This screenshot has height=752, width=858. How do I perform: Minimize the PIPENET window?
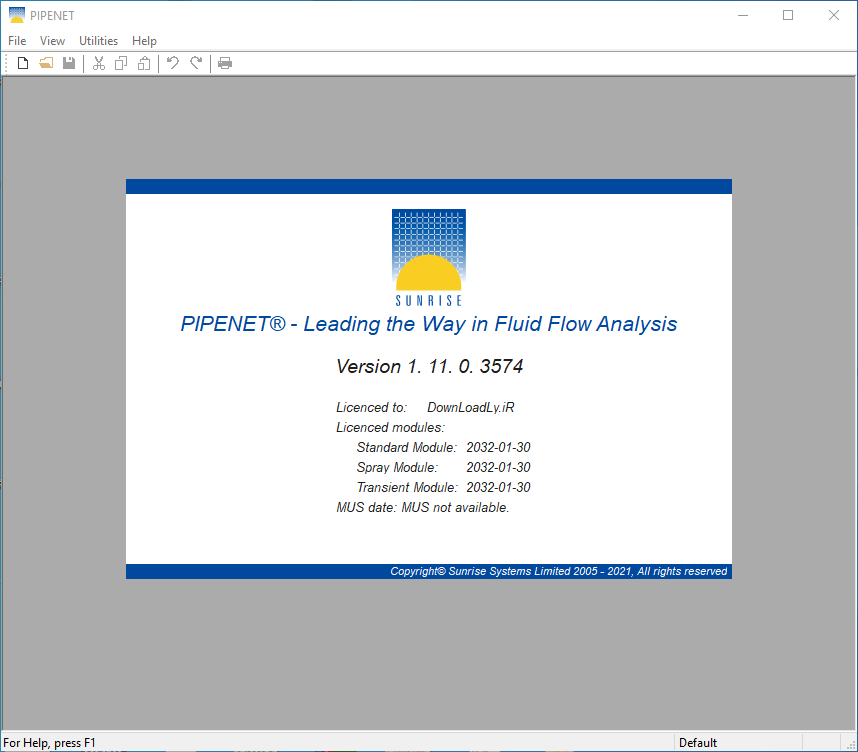[x=742, y=15]
